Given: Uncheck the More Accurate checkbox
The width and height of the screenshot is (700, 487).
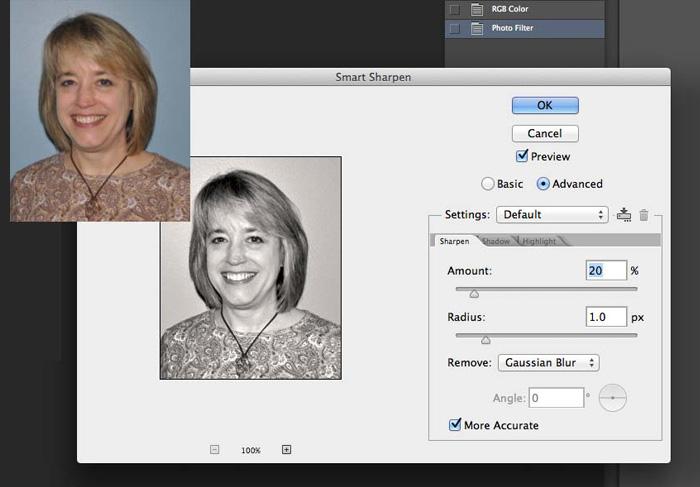Looking at the screenshot, I should click(456, 425).
